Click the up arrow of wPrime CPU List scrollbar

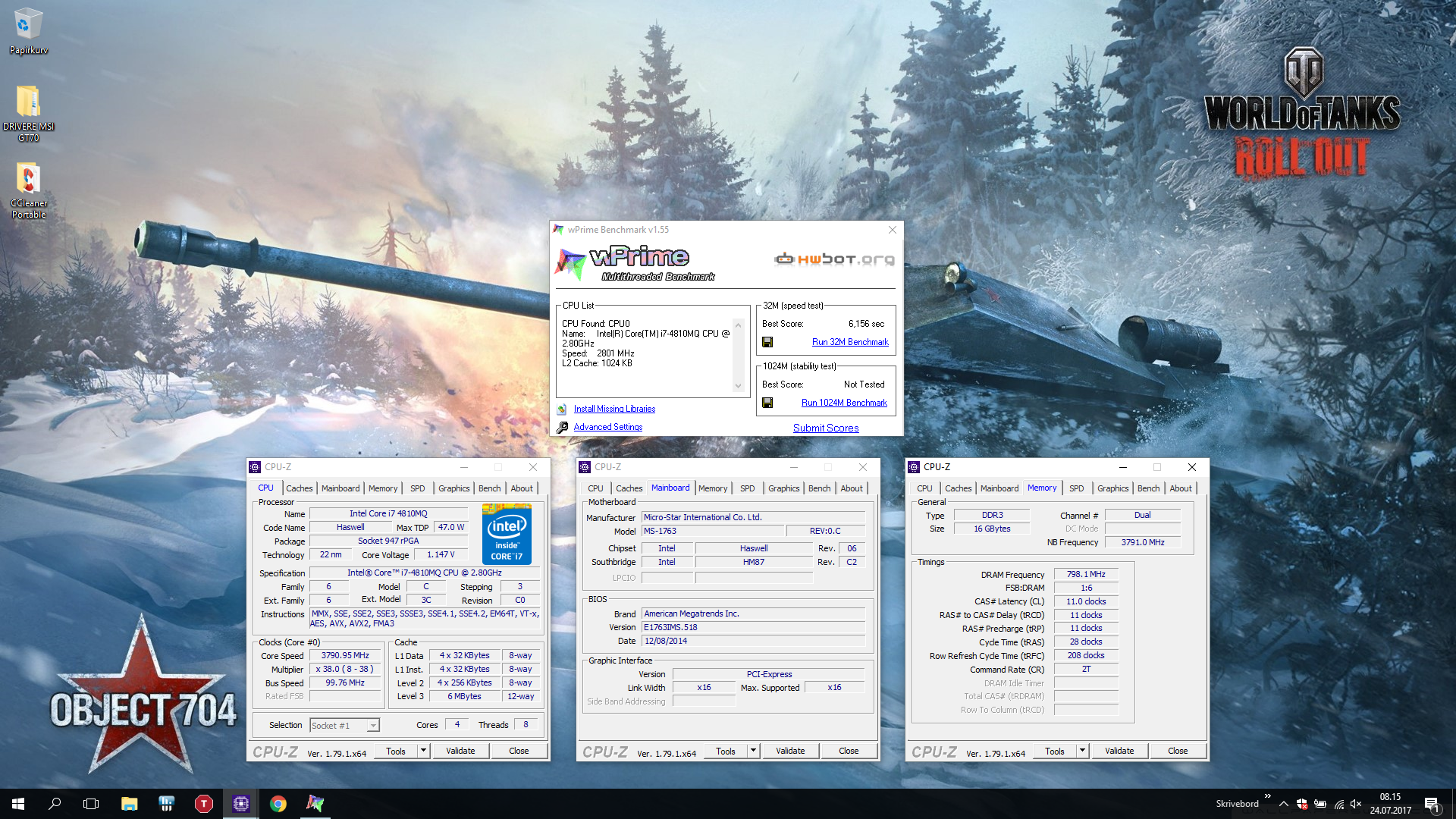(738, 324)
